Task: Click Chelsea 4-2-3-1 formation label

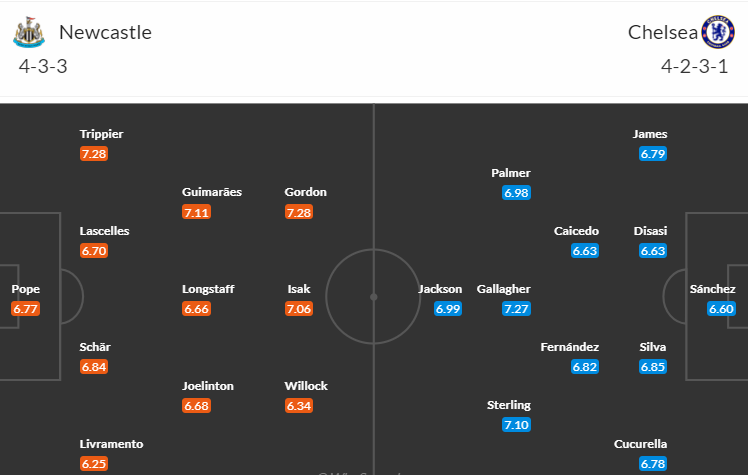Action: tap(695, 66)
